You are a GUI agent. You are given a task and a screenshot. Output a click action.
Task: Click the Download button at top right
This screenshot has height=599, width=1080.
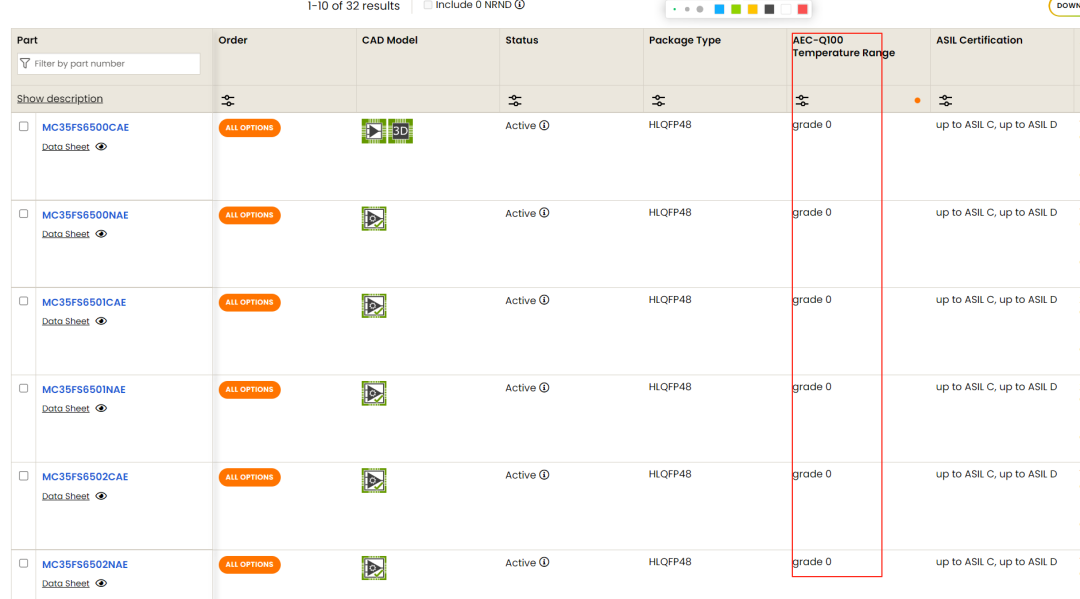1065,6
